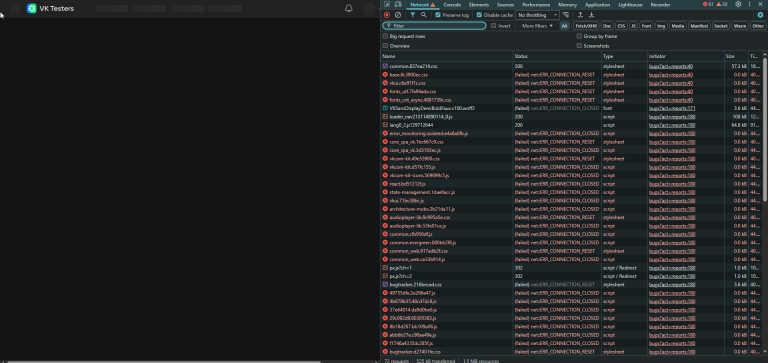
Task: Expand the More filters dropdown
Action: (x=537, y=26)
